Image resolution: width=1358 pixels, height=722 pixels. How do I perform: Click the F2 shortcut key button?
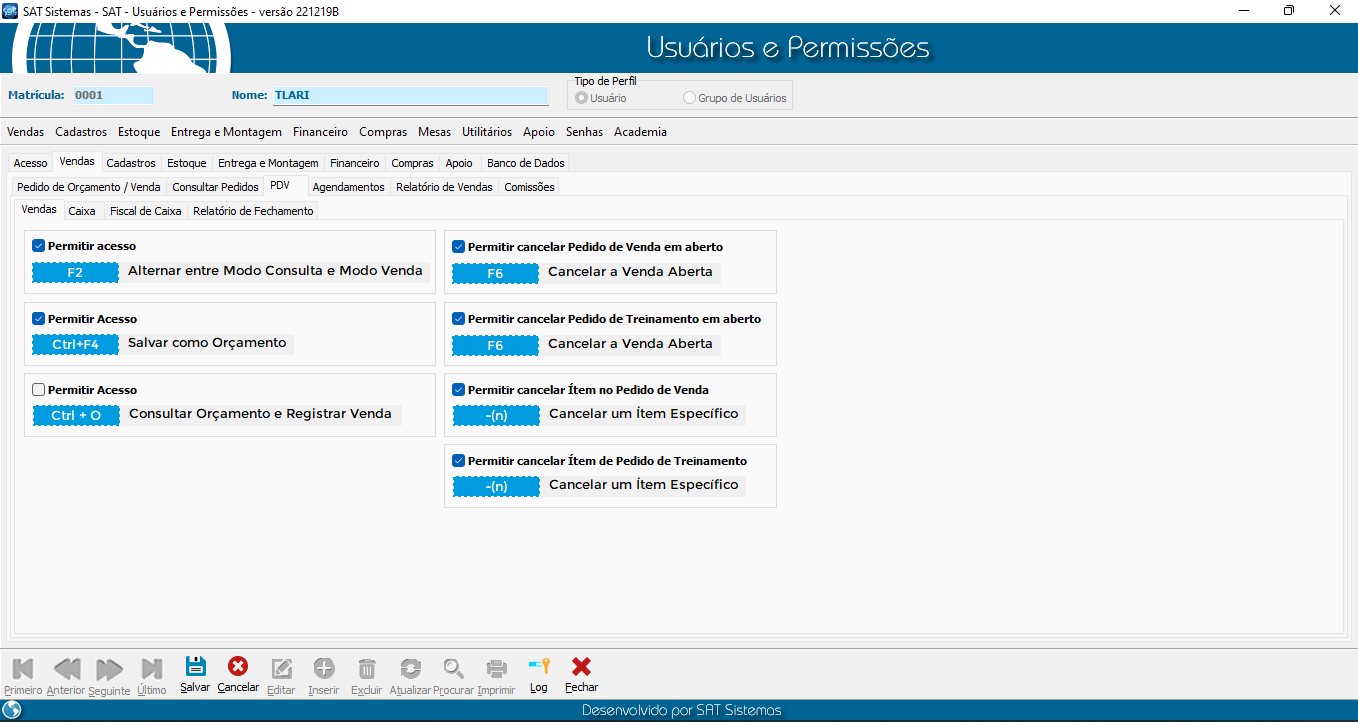pos(75,272)
